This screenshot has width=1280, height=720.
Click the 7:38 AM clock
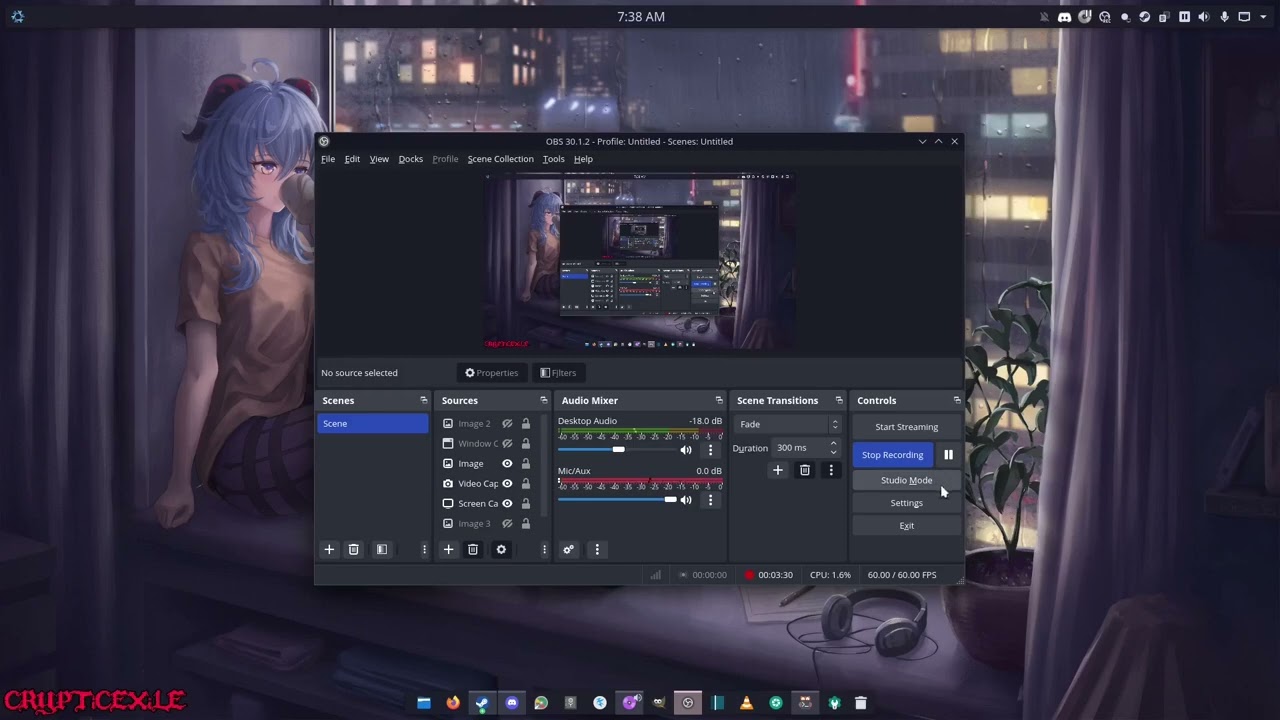[641, 17]
